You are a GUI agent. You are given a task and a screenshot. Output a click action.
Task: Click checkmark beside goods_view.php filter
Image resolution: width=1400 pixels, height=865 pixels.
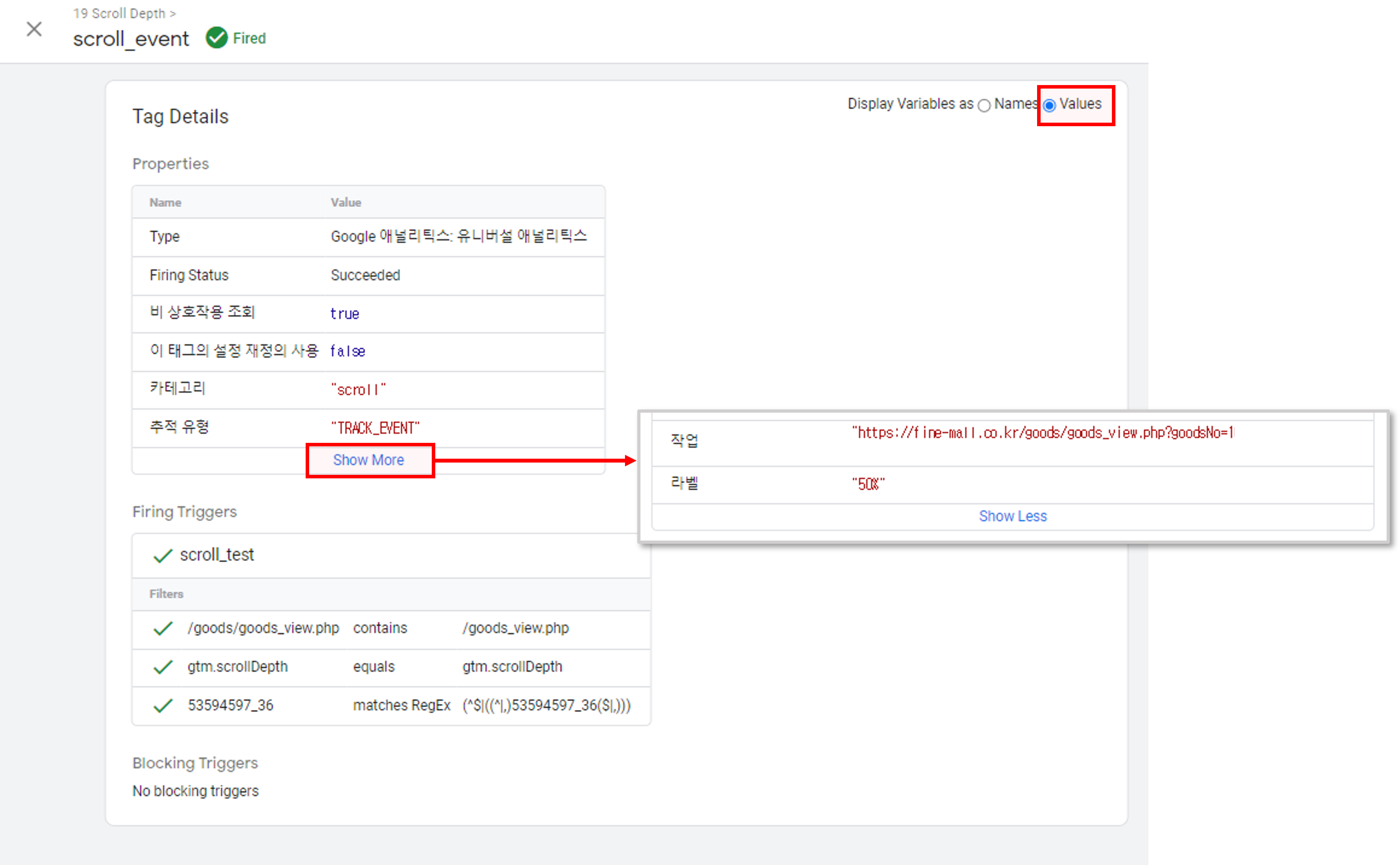(x=163, y=628)
